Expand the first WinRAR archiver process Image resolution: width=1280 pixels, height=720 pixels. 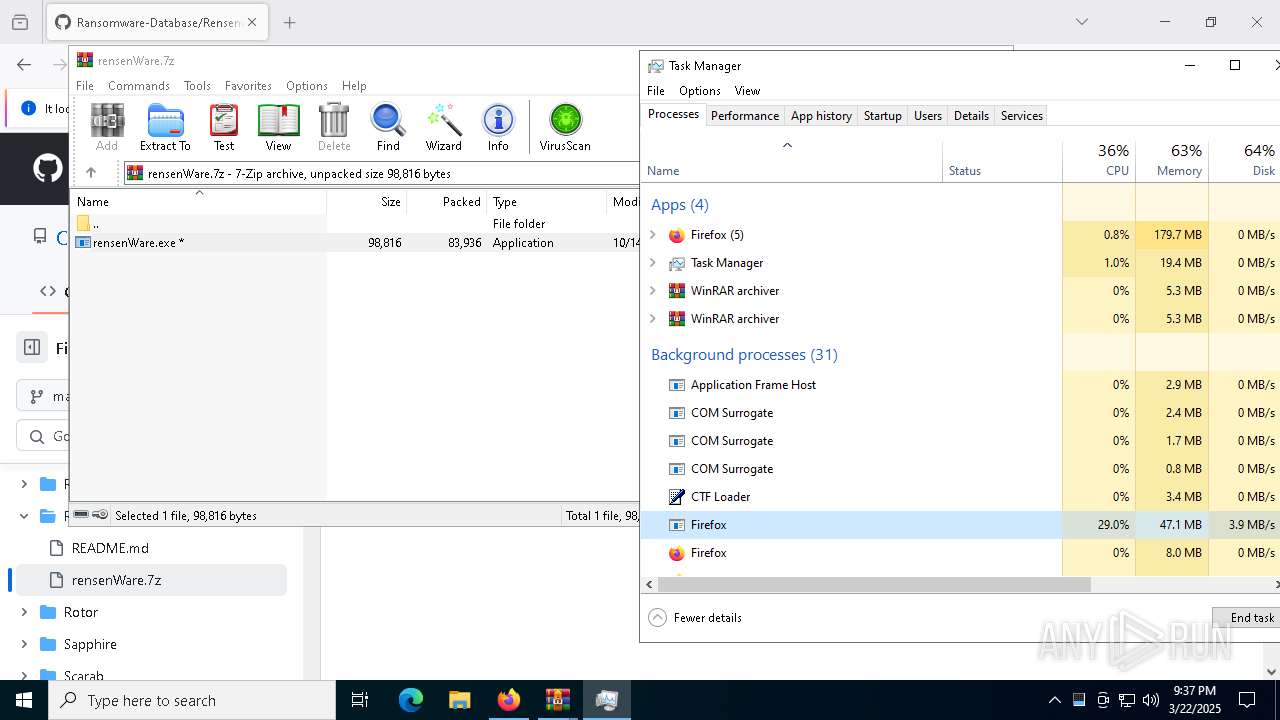tap(653, 291)
